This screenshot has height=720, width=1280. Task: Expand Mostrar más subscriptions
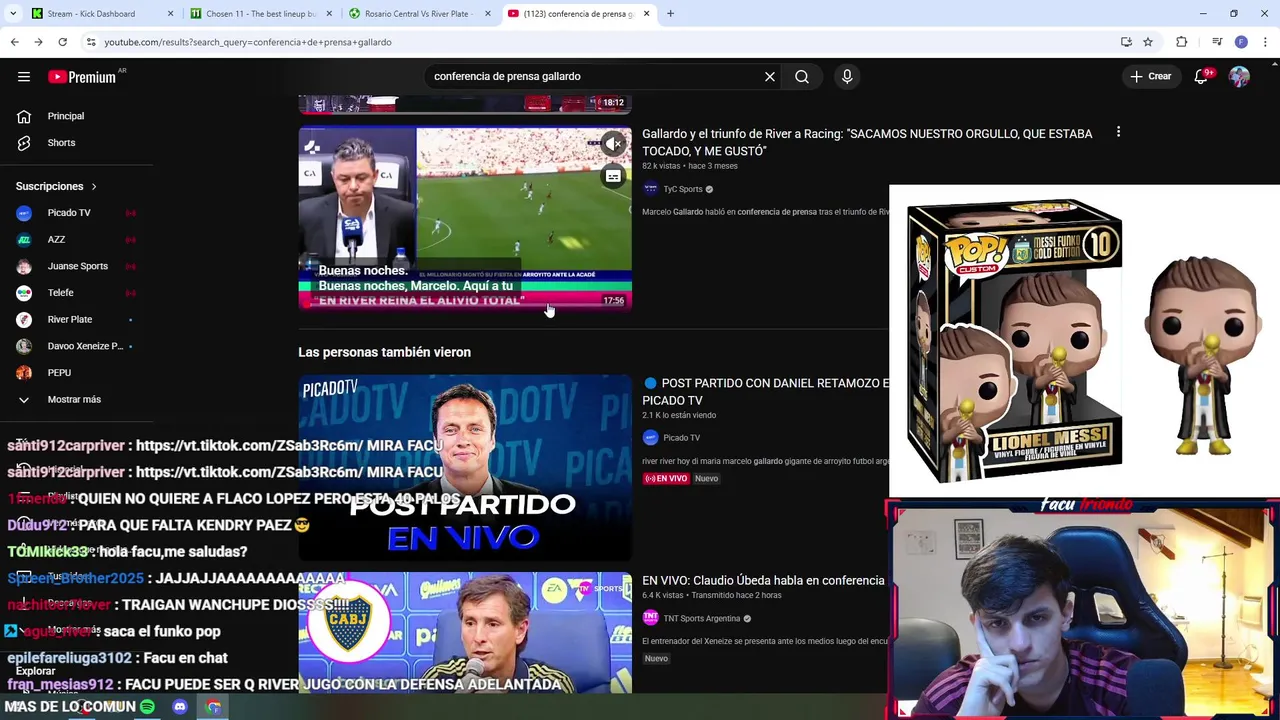point(76,399)
